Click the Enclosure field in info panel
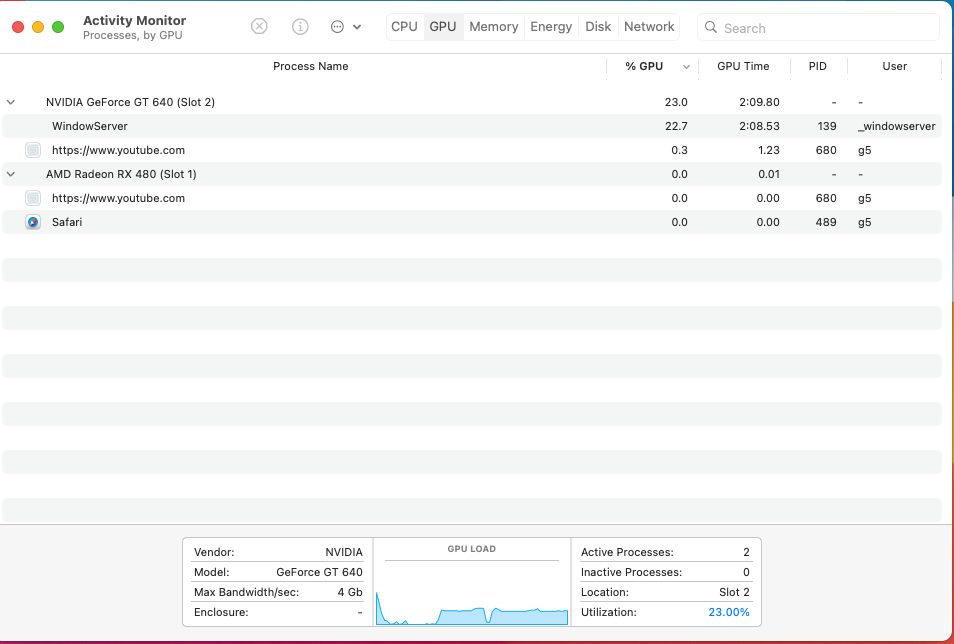Screen dimensions: 954x644 [x=278, y=612]
